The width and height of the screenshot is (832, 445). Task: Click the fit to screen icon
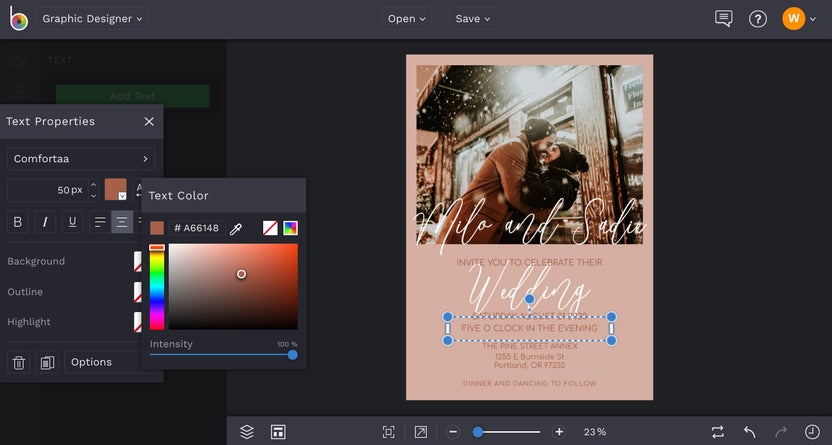[x=388, y=432]
